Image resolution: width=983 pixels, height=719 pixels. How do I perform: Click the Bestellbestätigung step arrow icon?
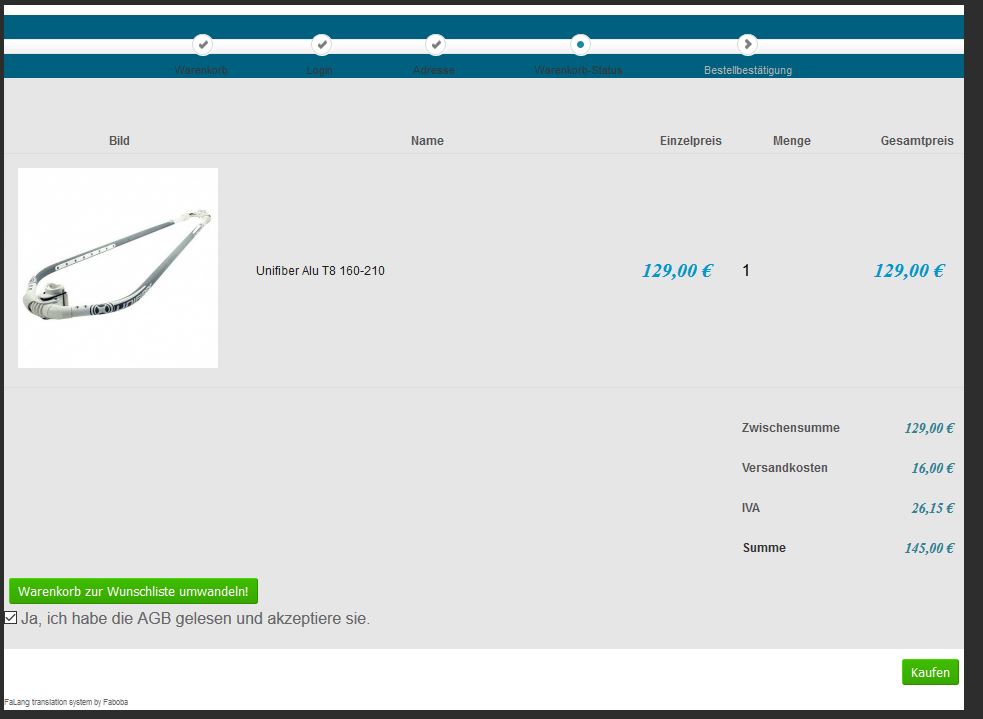pos(747,45)
